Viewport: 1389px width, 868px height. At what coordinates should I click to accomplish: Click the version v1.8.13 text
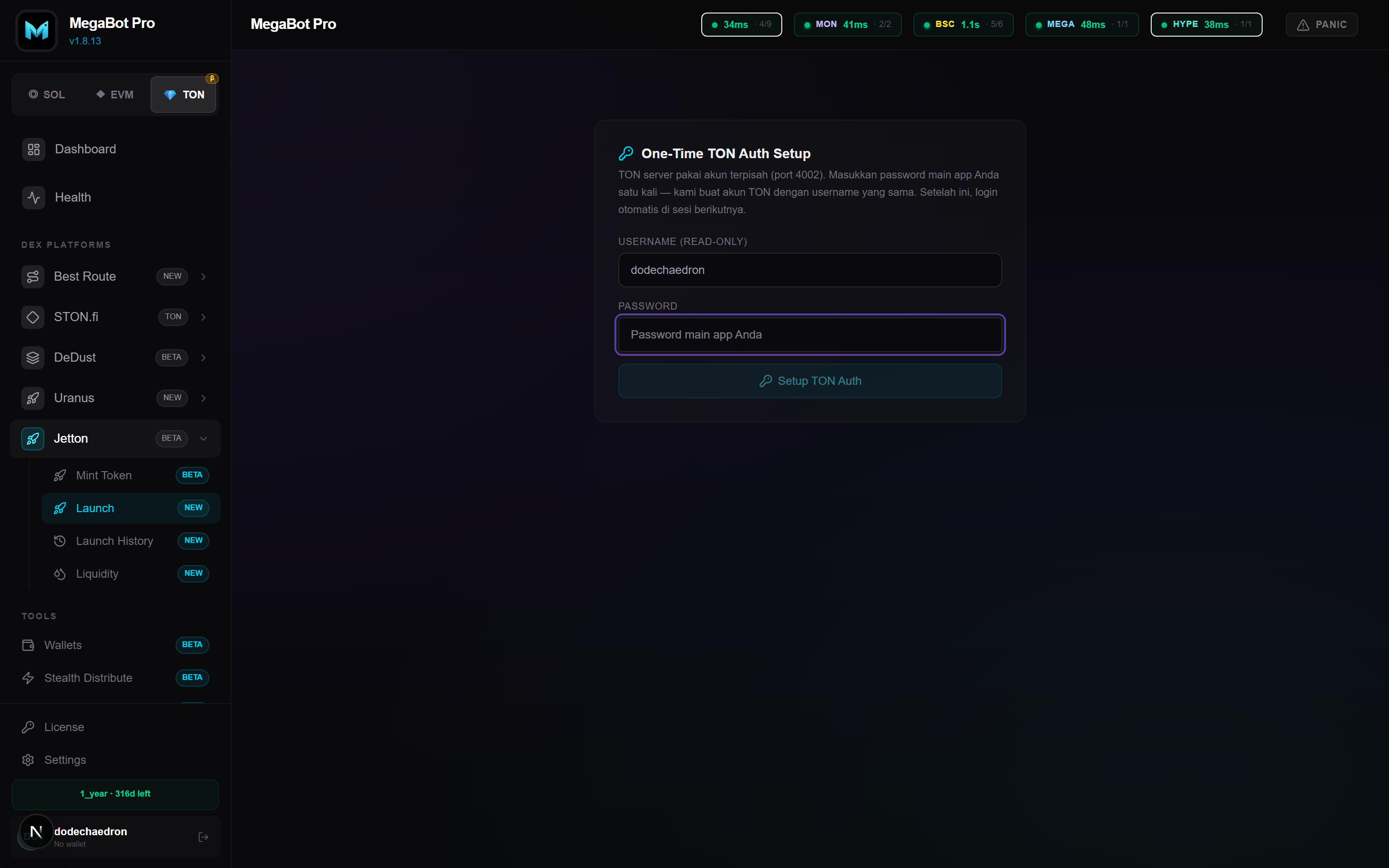(85, 41)
